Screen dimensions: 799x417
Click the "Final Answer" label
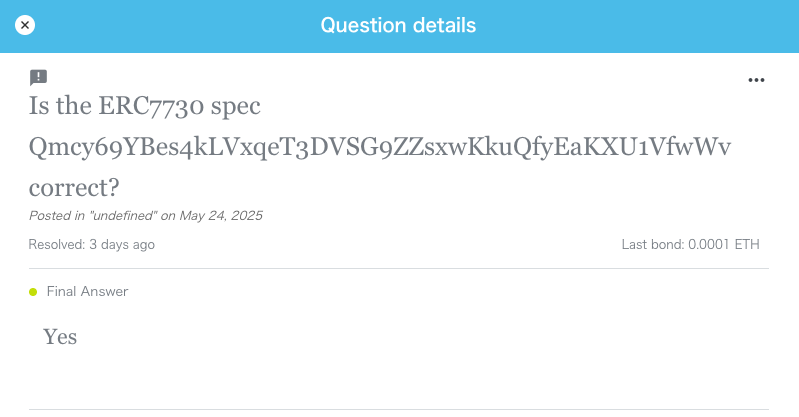click(x=88, y=292)
